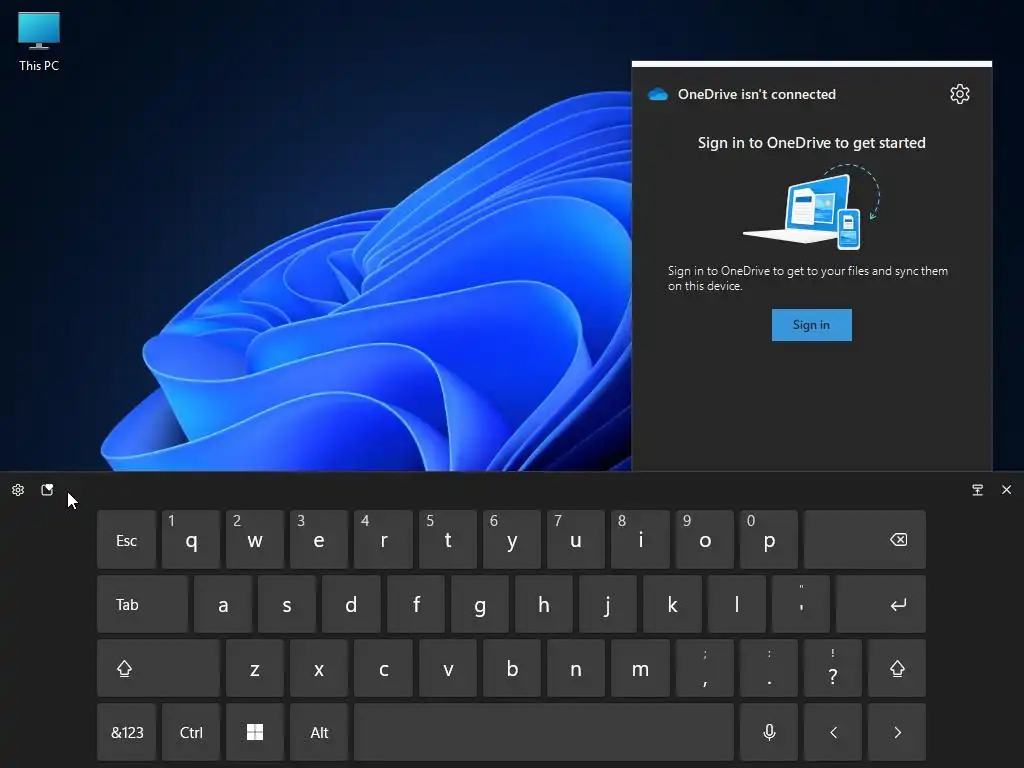Tap the s key
Image resolution: width=1024 pixels, height=768 pixels.
coord(287,604)
